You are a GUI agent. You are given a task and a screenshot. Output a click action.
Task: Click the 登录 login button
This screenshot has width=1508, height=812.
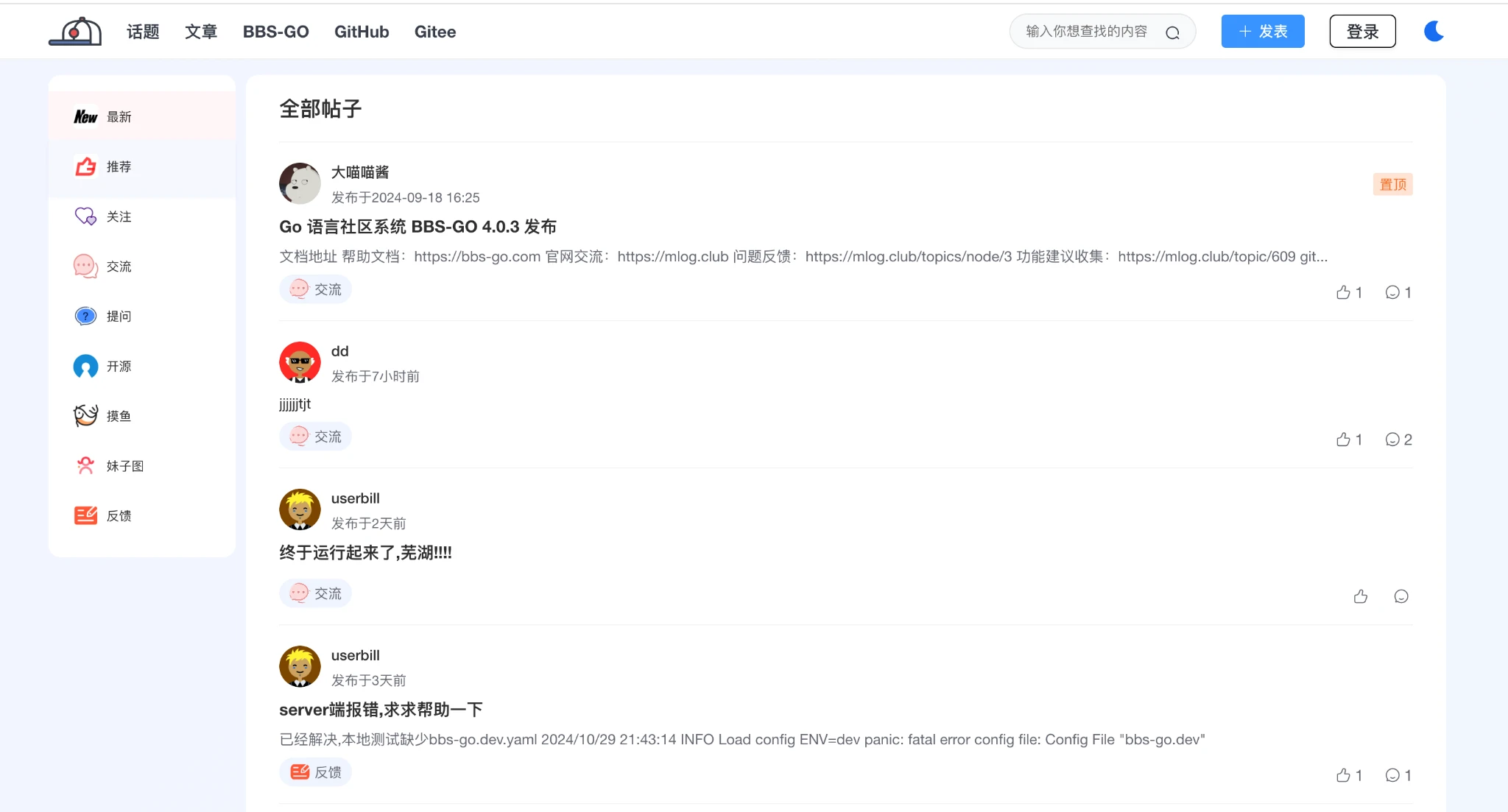click(x=1362, y=32)
